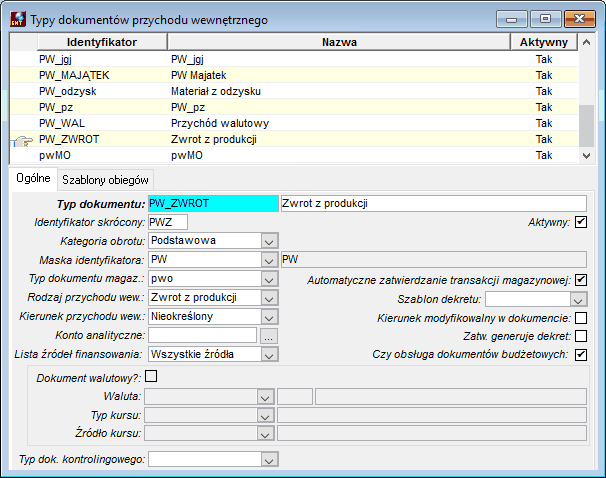606x478 pixels.
Task: Minimize the Typy dokumentów window
Action: click(x=511, y=19)
